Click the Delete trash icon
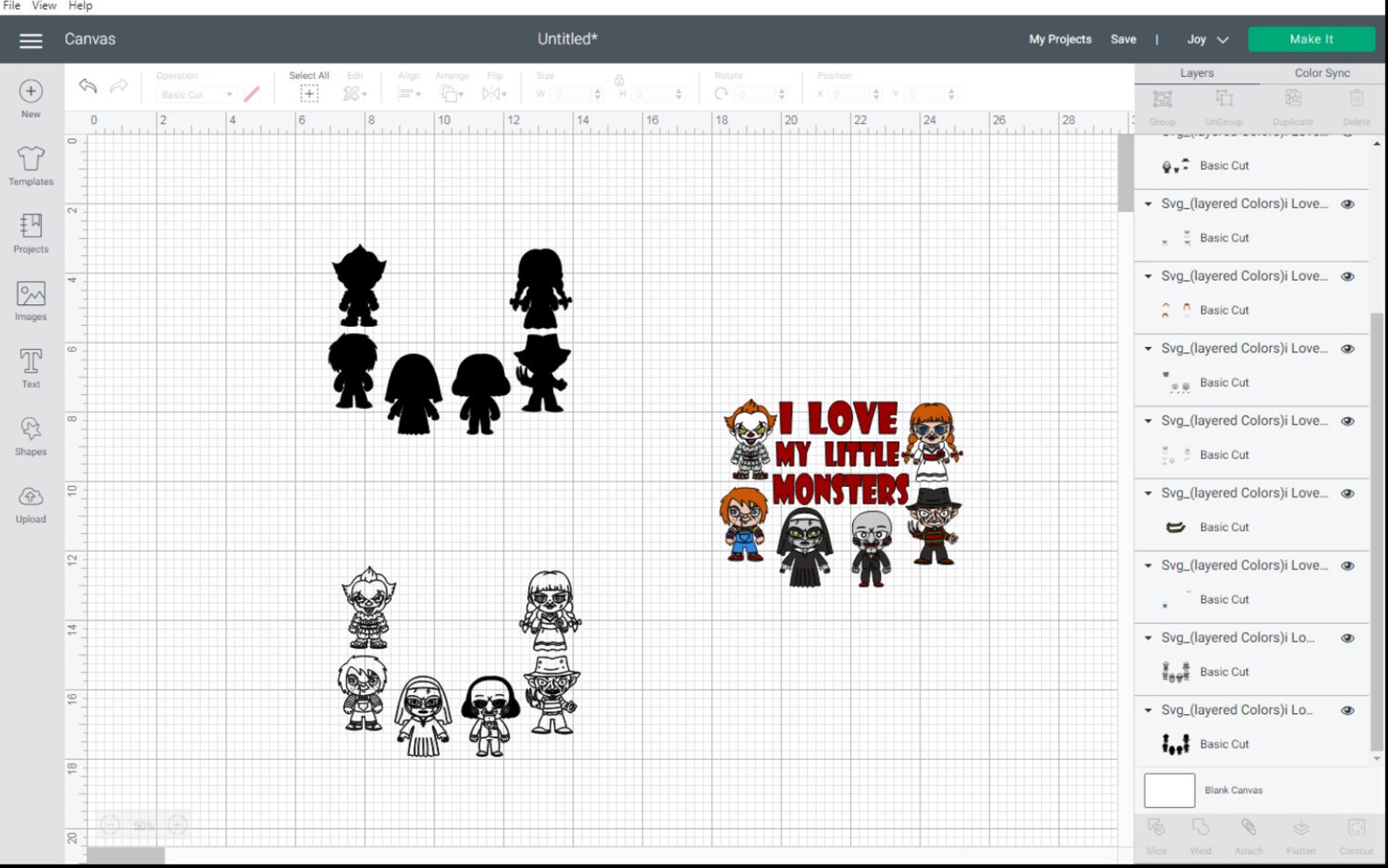Viewport: 1388px width, 868px height. (x=1357, y=99)
